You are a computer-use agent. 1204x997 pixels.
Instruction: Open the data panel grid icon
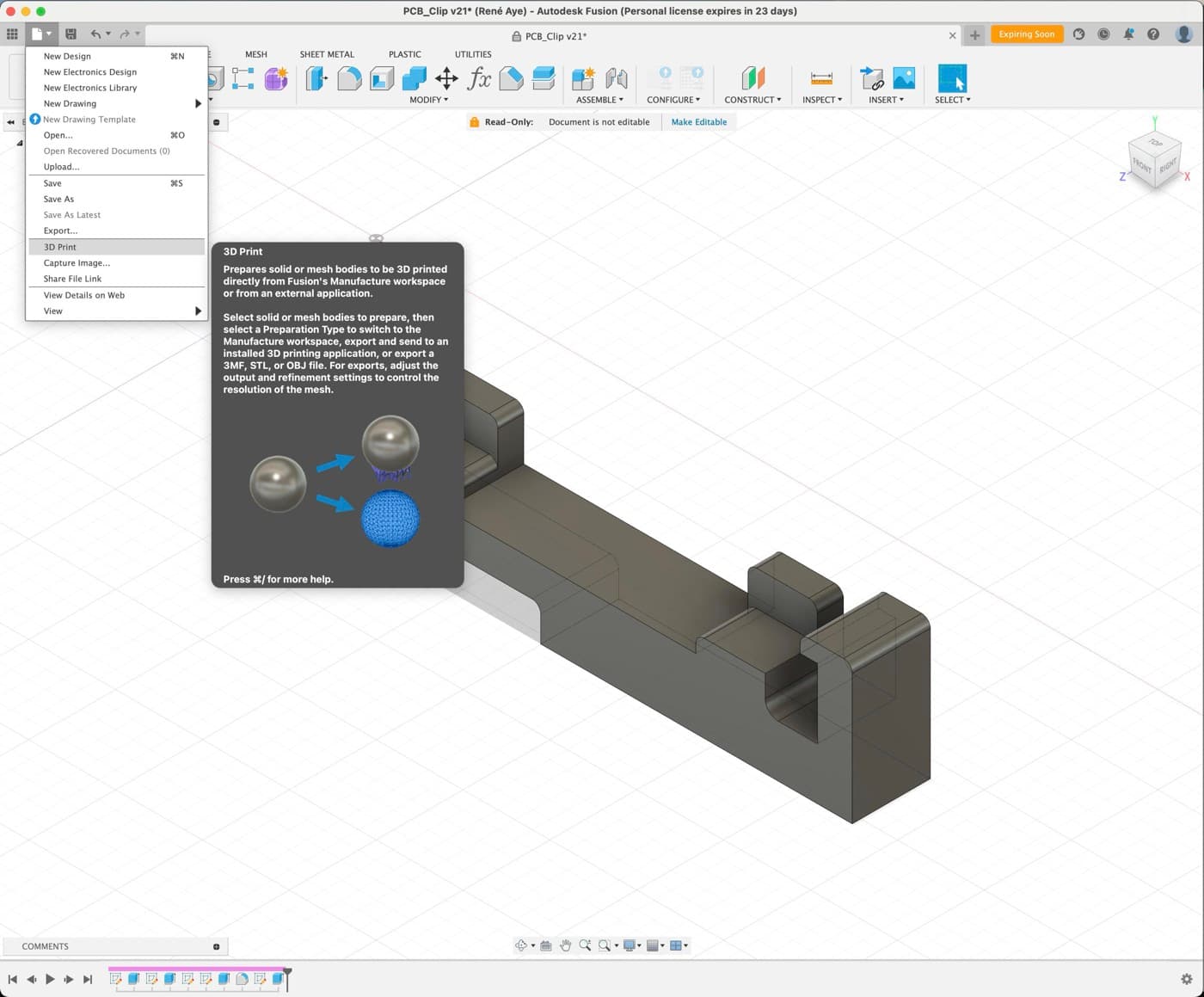click(x=12, y=34)
